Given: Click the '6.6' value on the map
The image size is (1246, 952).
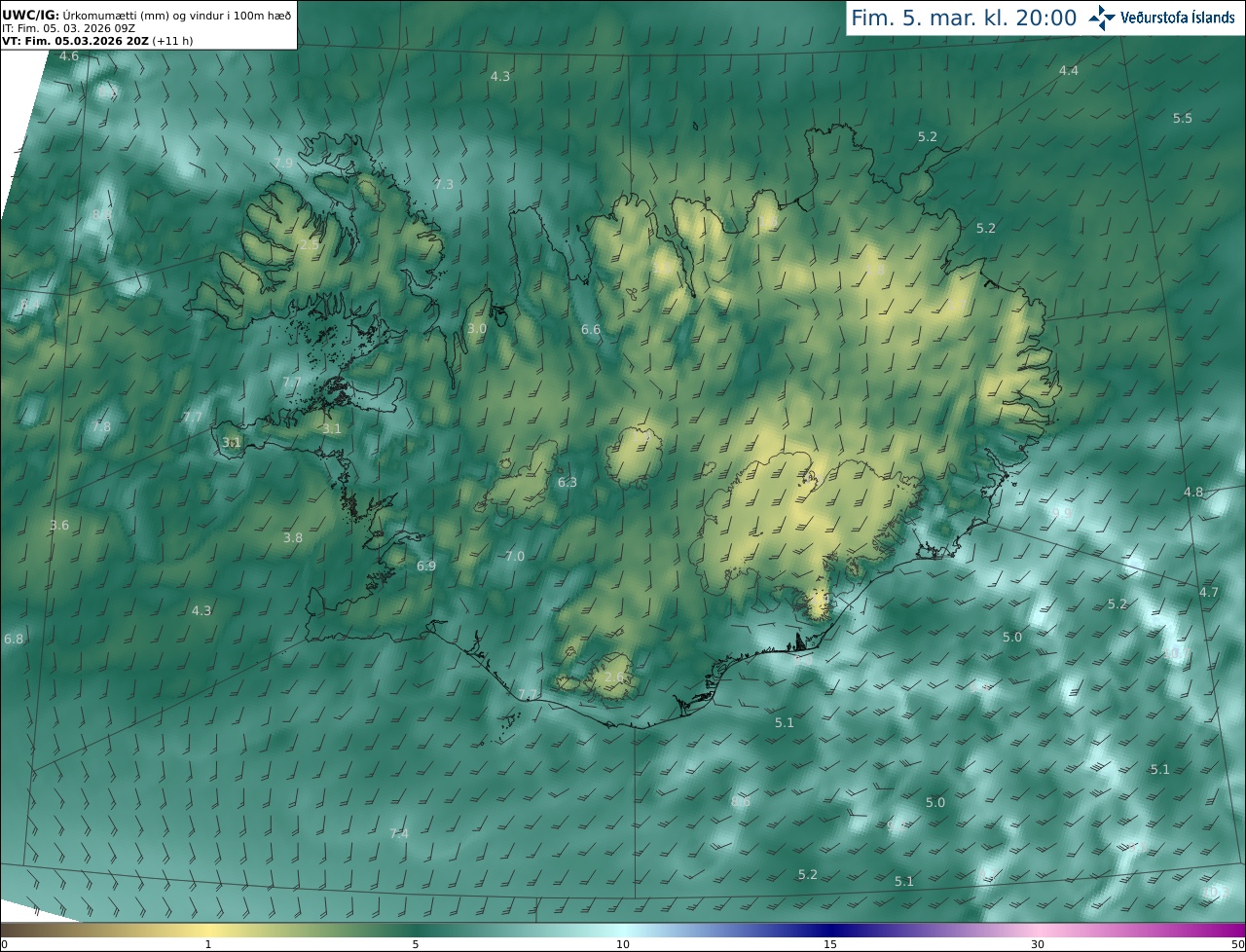Looking at the screenshot, I should 591,330.
